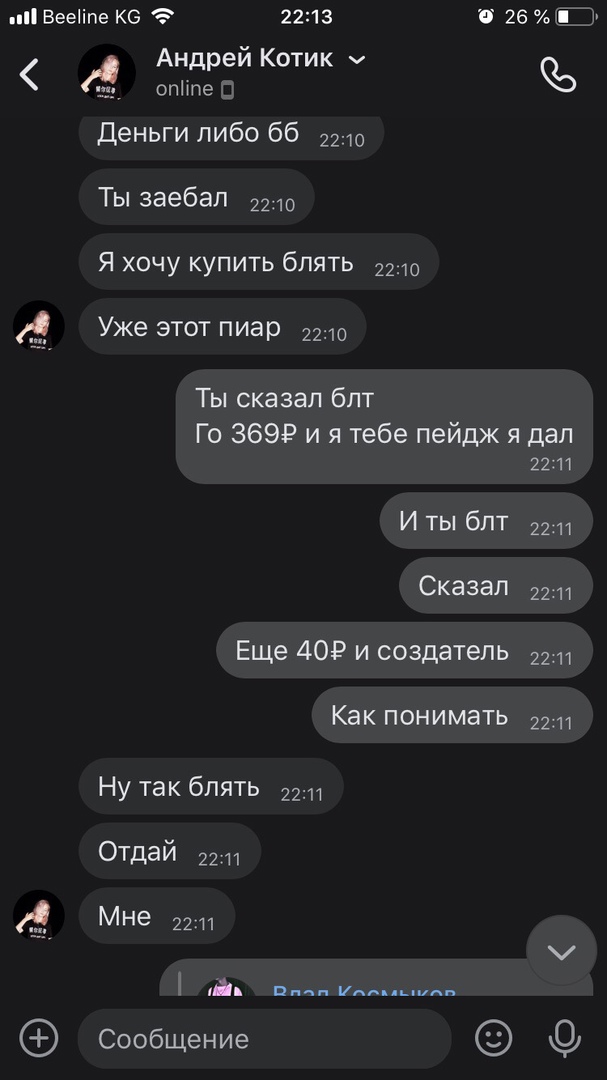Screen dimensions: 607x1080
Task: Open attachment menu with plus icon
Action: pyautogui.click(x=38, y=1037)
